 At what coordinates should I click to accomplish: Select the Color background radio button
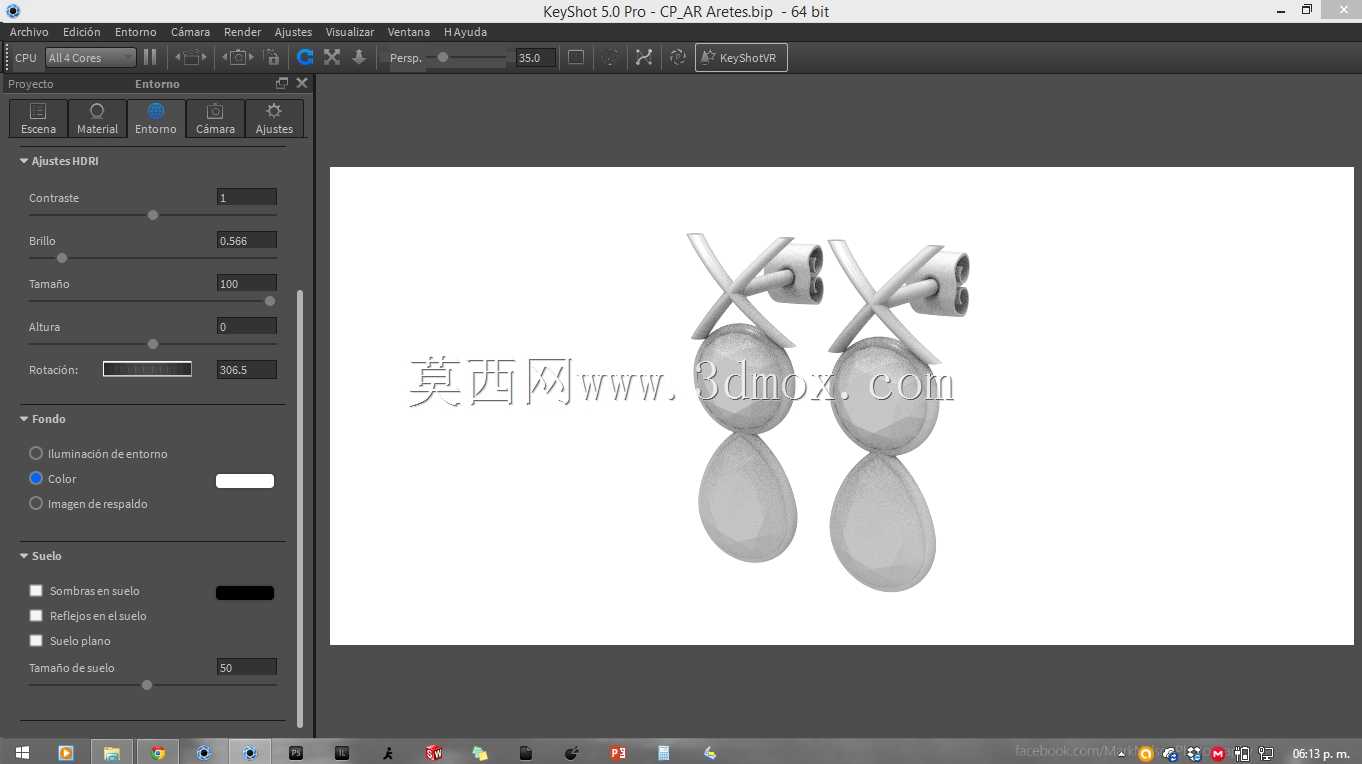point(36,478)
